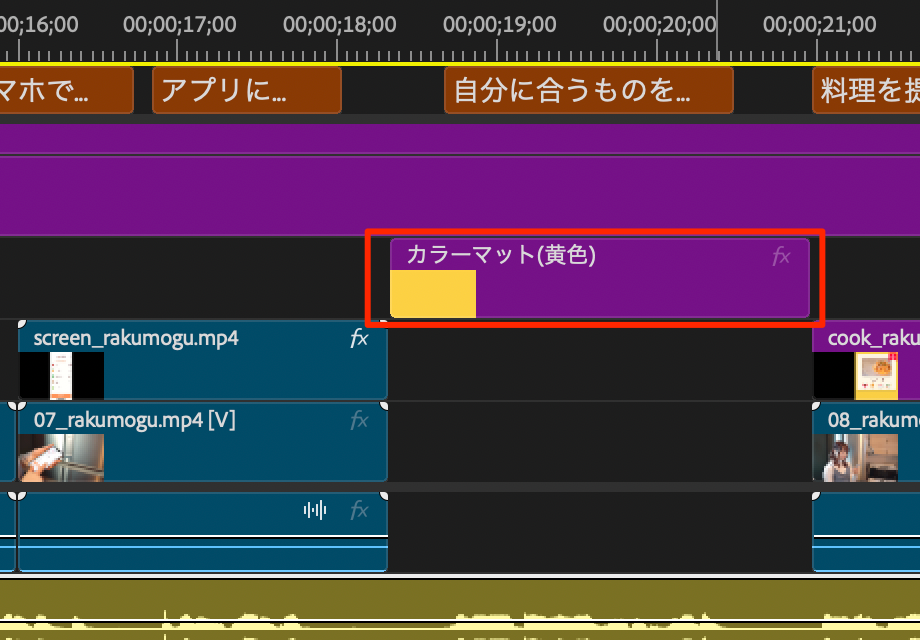Click the empty gap after 07_rakumogu.mp4 clip
The height and width of the screenshot is (640, 920).
coord(600,440)
